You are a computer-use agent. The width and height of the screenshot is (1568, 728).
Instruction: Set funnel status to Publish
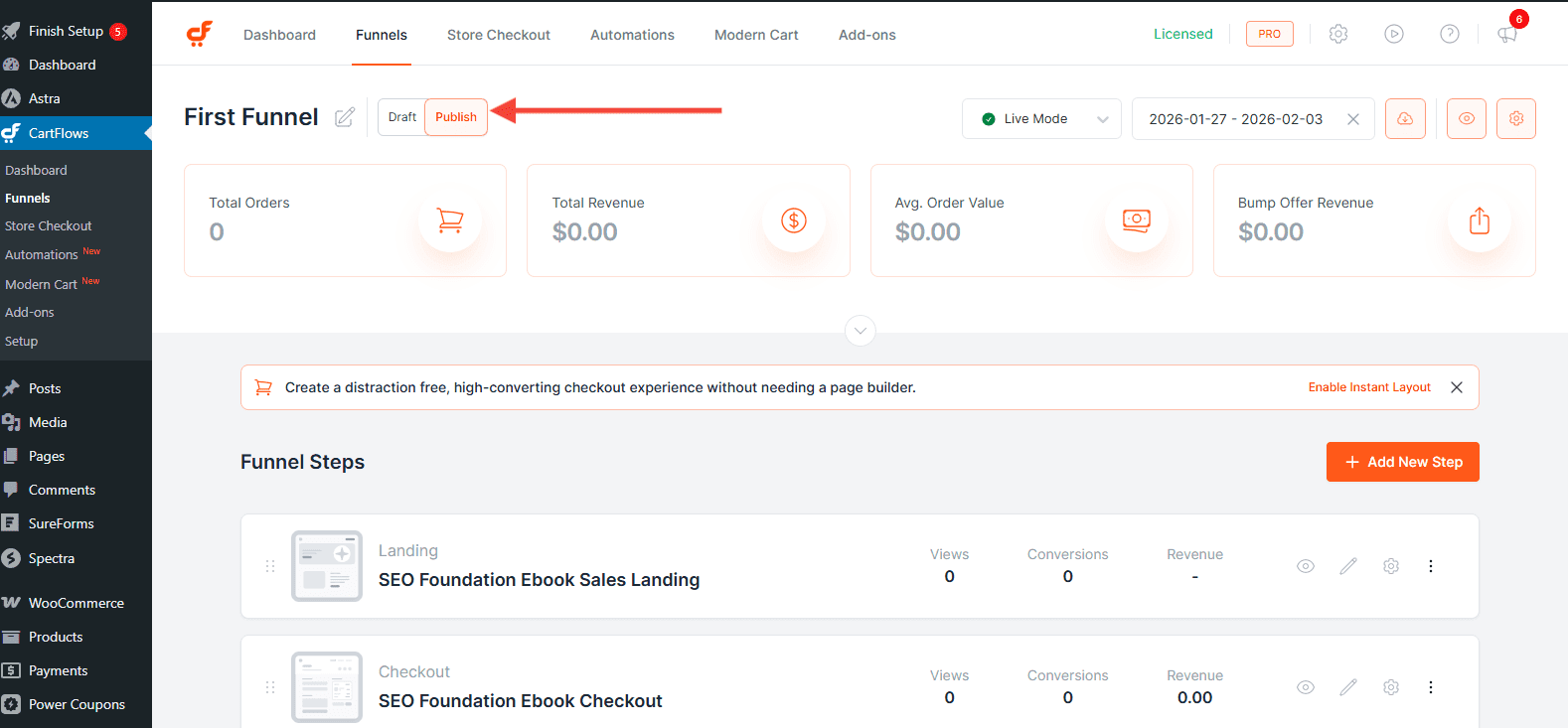pyautogui.click(x=456, y=117)
